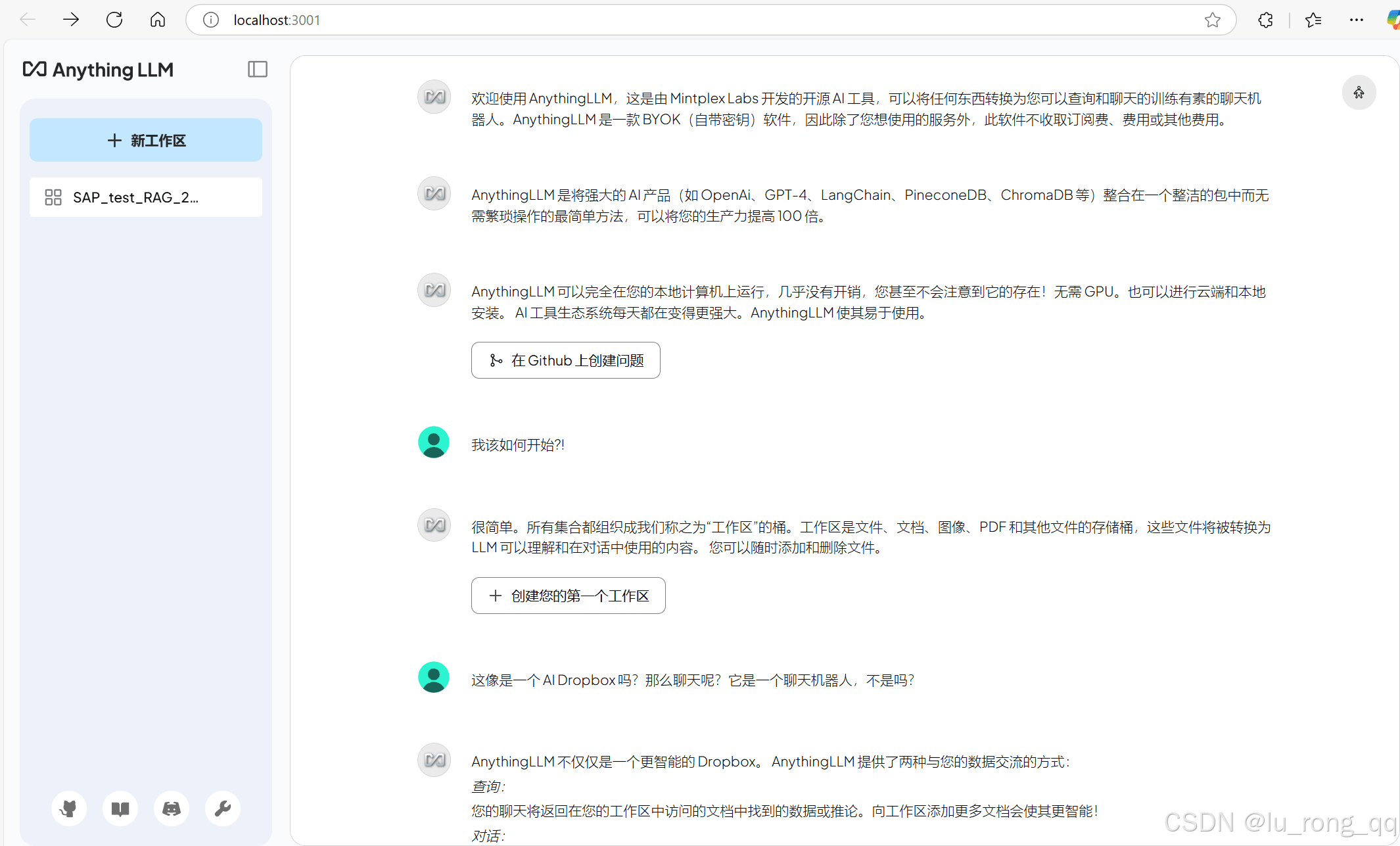The width and height of the screenshot is (1400, 846).
Task: Open the SAP_test_RAG_2... workspace
Action: click(146, 197)
